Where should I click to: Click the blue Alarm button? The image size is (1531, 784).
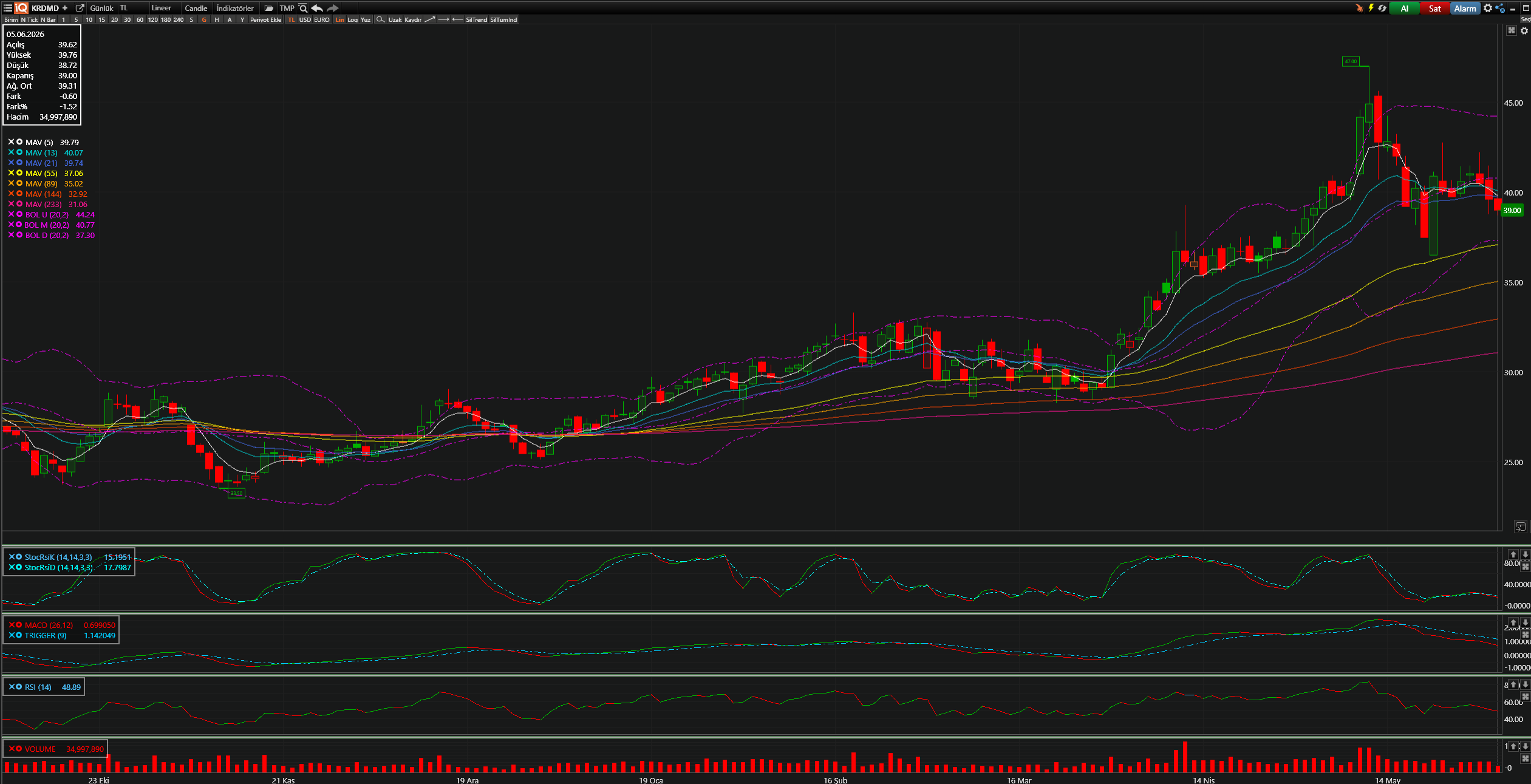(1465, 8)
